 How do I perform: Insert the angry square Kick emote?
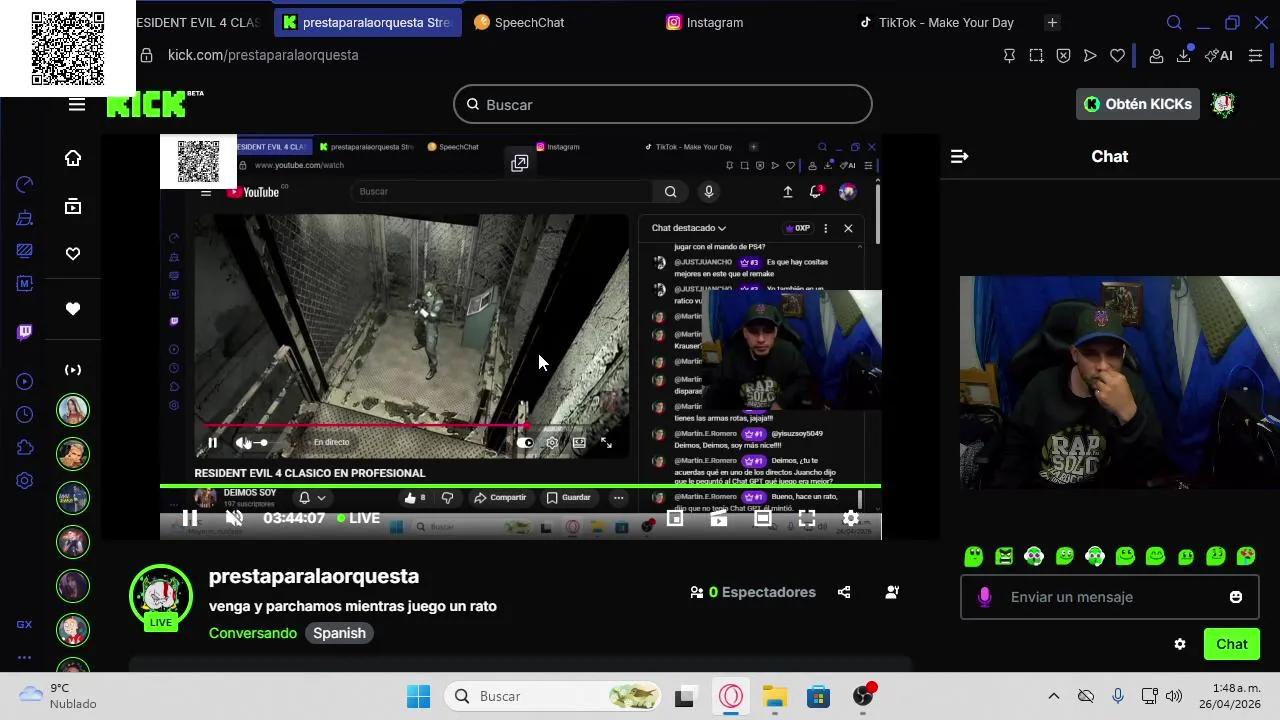coord(1004,556)
